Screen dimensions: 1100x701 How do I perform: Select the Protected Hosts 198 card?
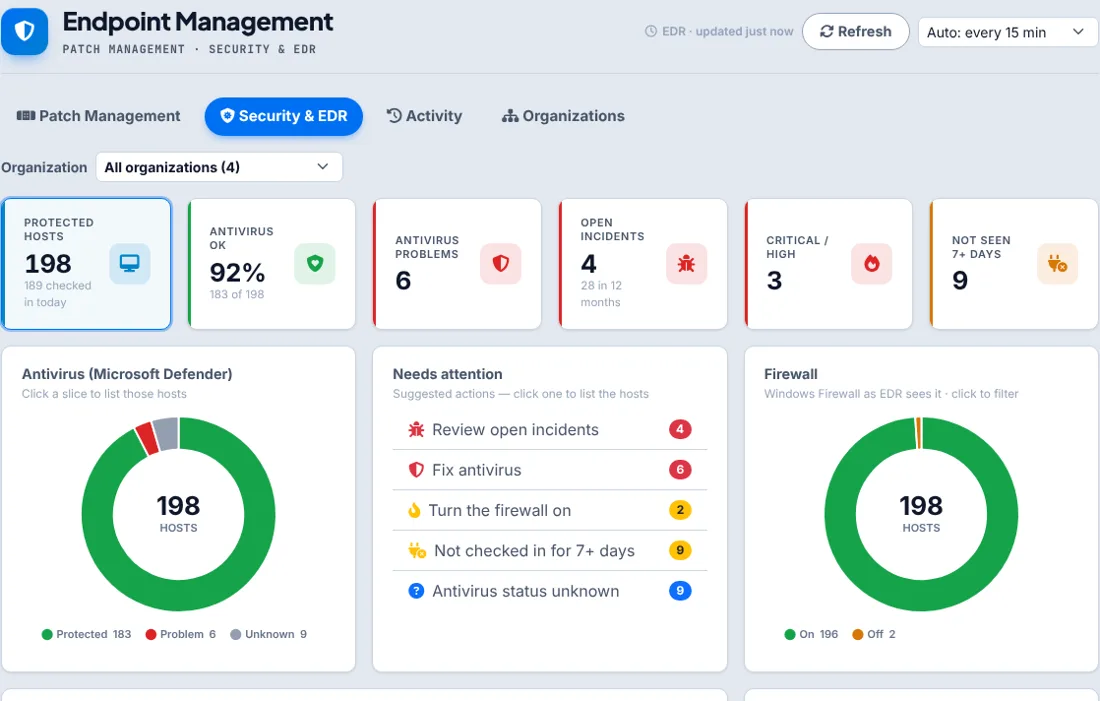click(86, 264)
